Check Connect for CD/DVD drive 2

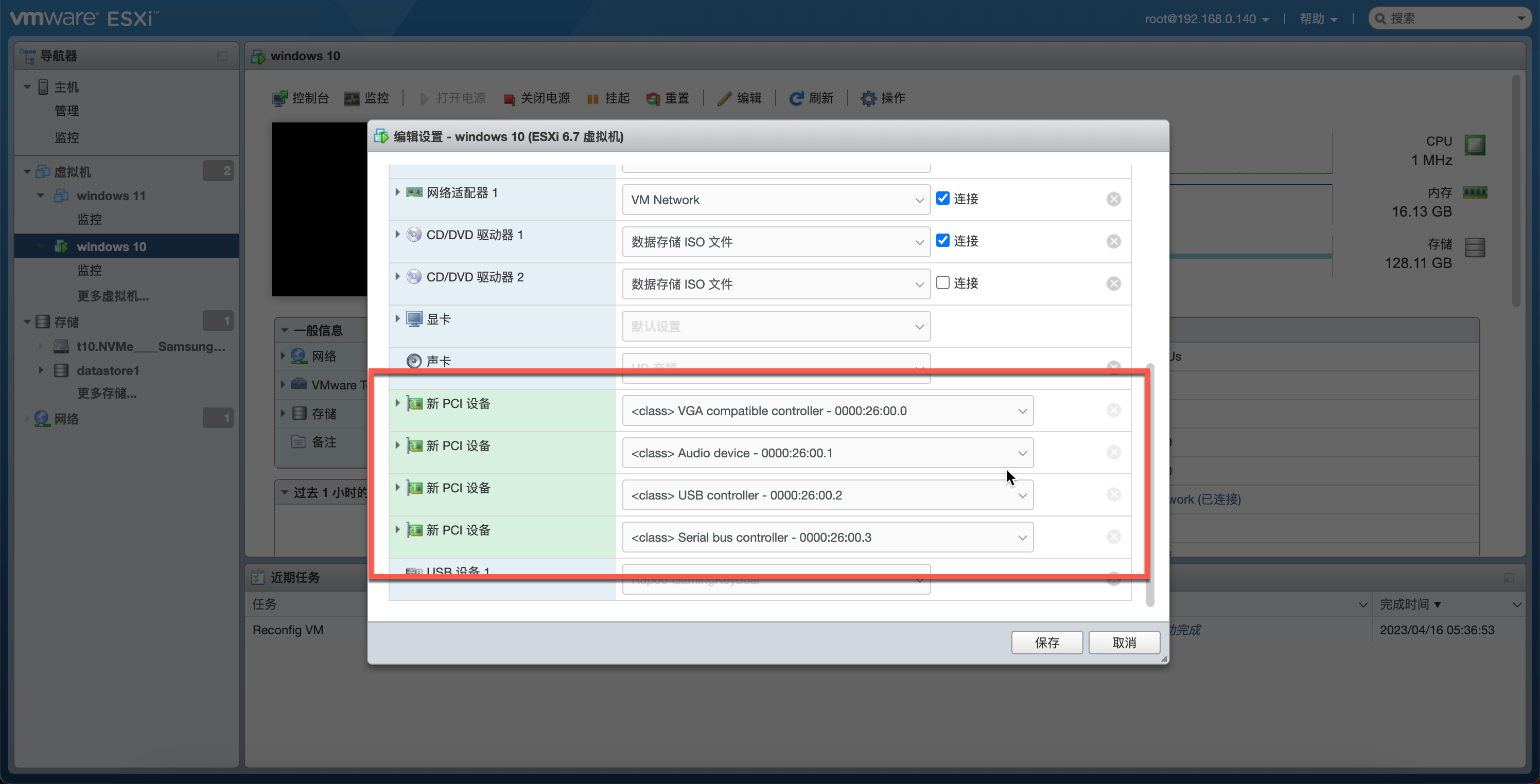tap(943, 282)
